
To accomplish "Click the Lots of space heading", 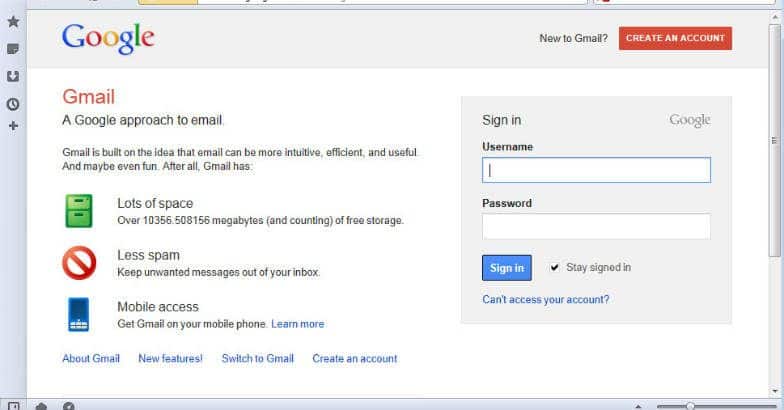I will [x=155, y=204].
